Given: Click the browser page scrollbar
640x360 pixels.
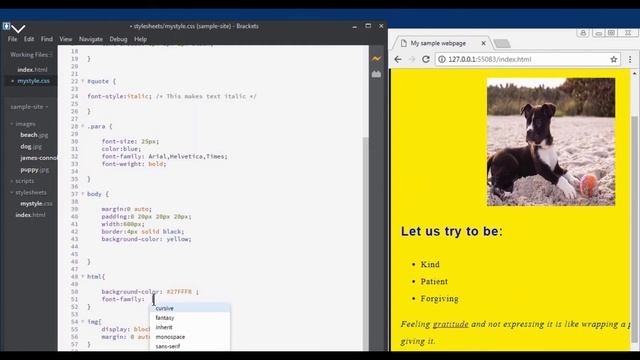Looking at the screenshot, I should tap(634, 229).
